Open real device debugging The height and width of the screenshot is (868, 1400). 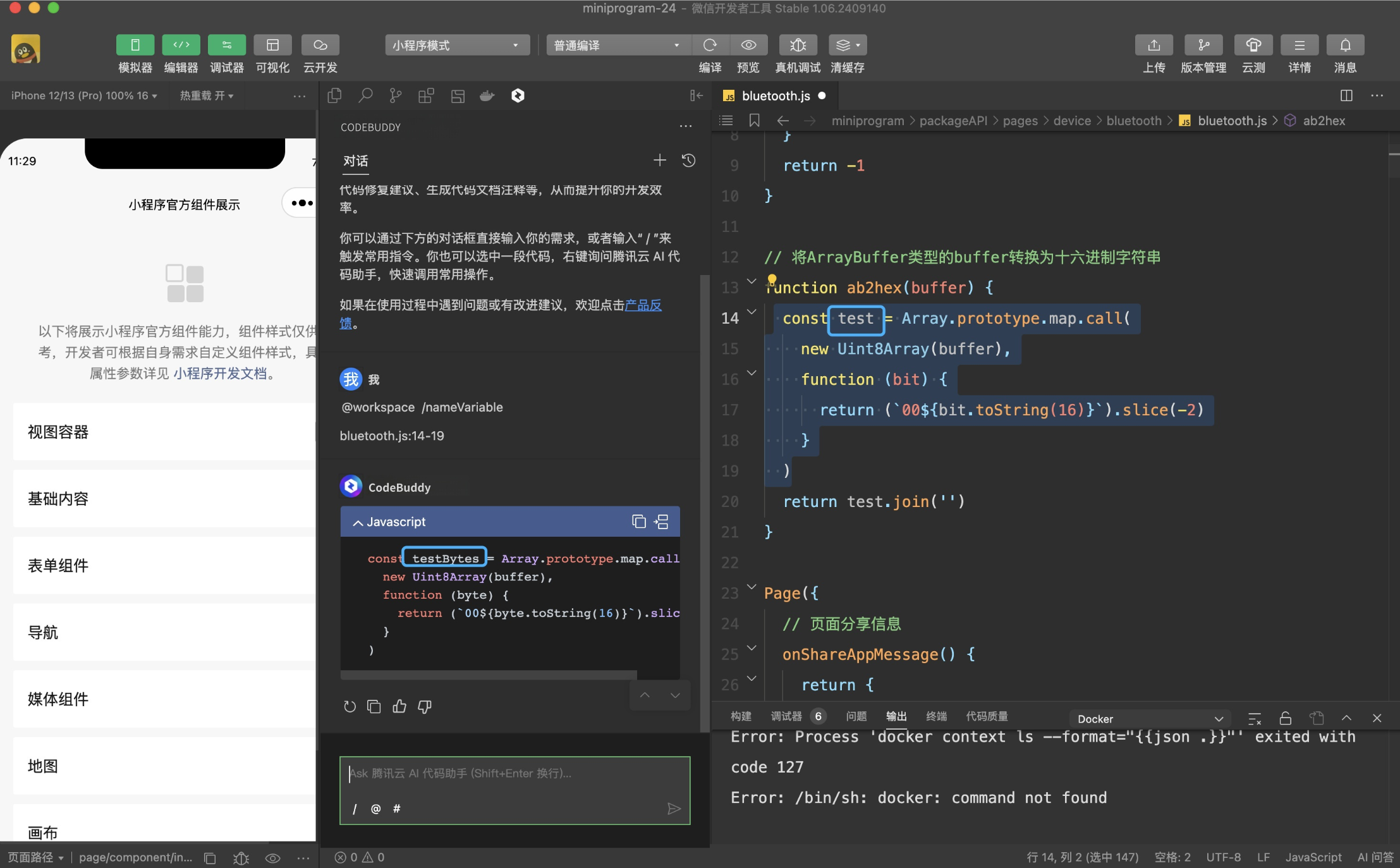pyautogui.click(x=798, y=46)
